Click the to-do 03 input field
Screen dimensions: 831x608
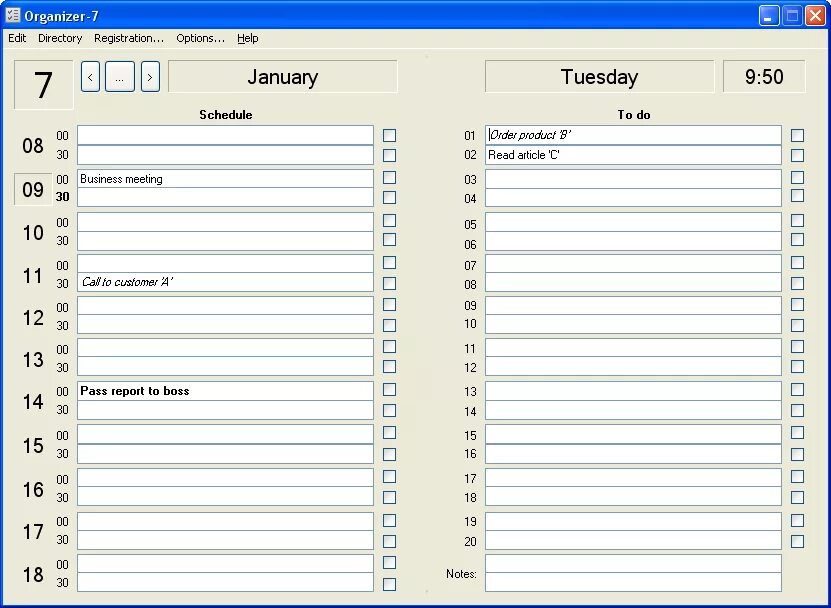coord(633,179)
